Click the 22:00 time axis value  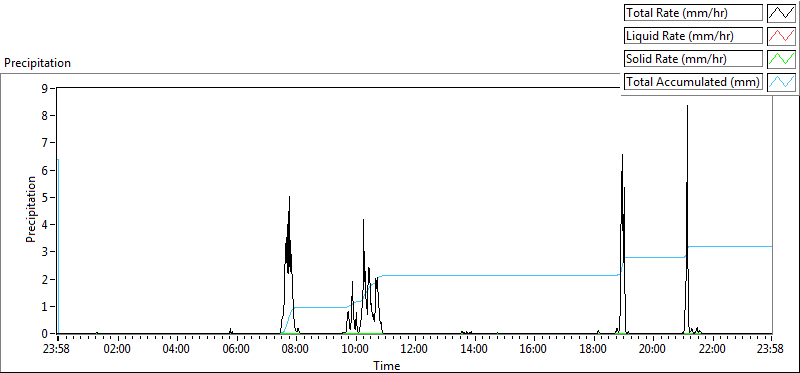(x=712, y=350)
